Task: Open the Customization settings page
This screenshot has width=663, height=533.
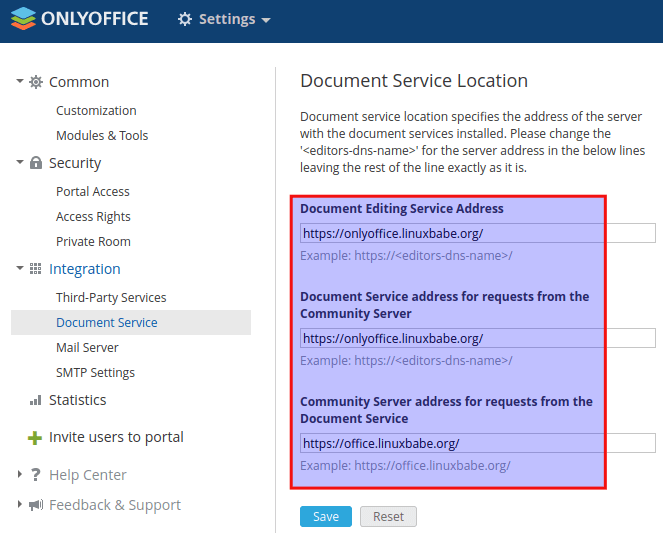Action: [x=96, y=111]
